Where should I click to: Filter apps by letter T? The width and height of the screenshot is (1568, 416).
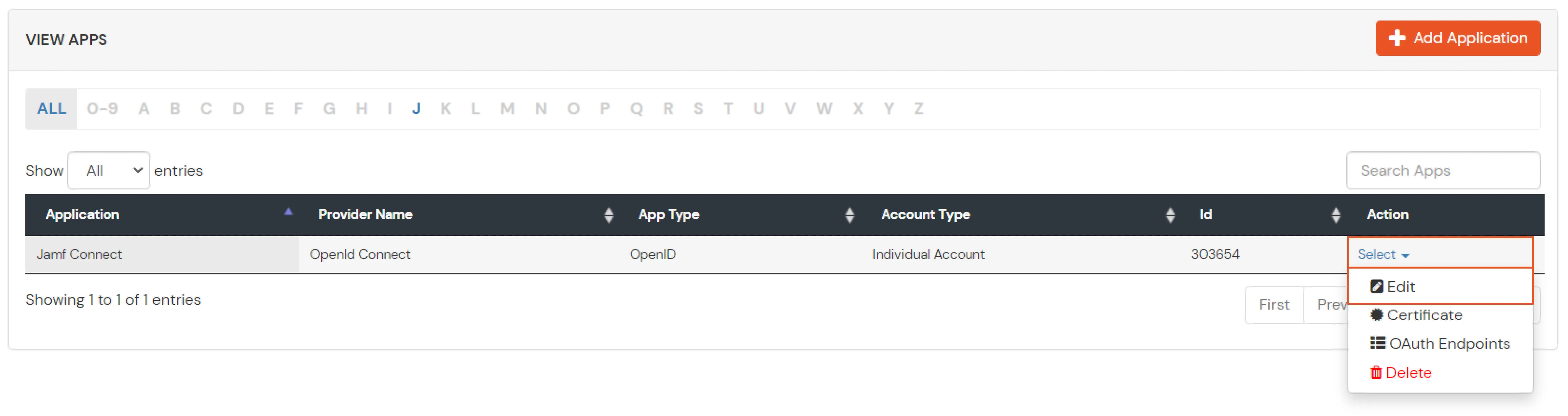pyautogui.click(x=728, y=109)
